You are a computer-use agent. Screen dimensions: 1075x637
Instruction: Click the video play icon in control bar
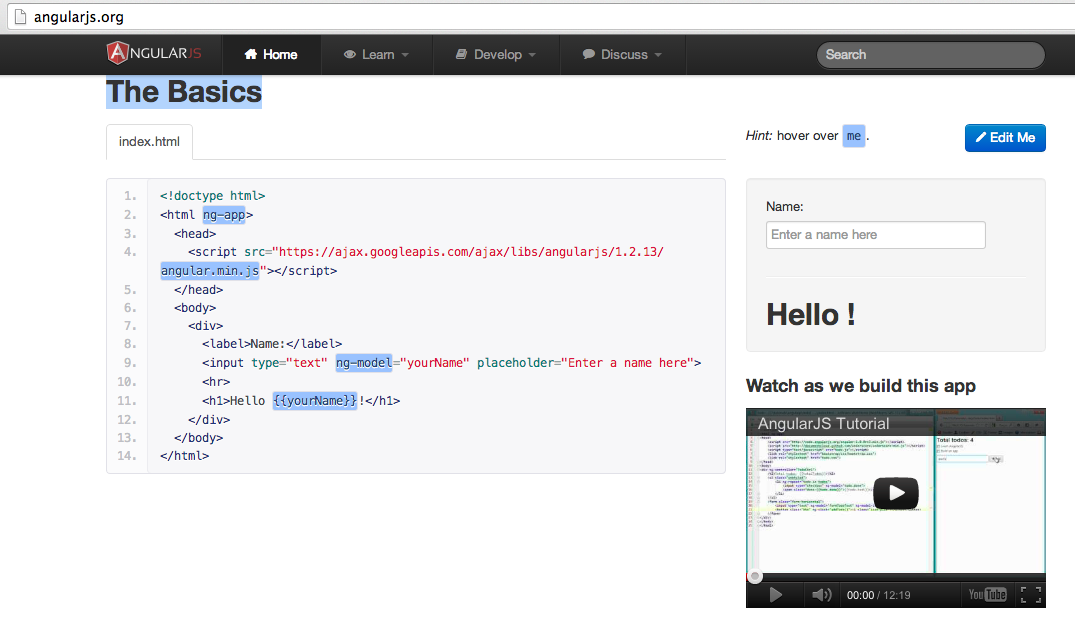(x=776, y=595)
